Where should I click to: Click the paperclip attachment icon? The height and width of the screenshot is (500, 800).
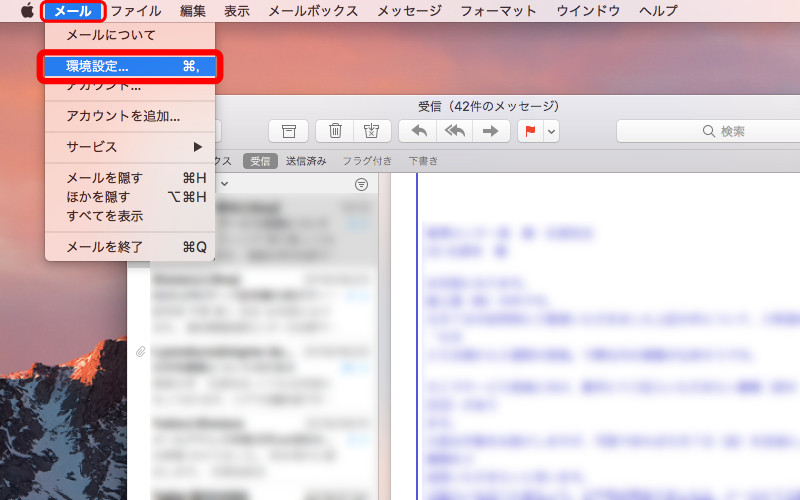(140, 352)
